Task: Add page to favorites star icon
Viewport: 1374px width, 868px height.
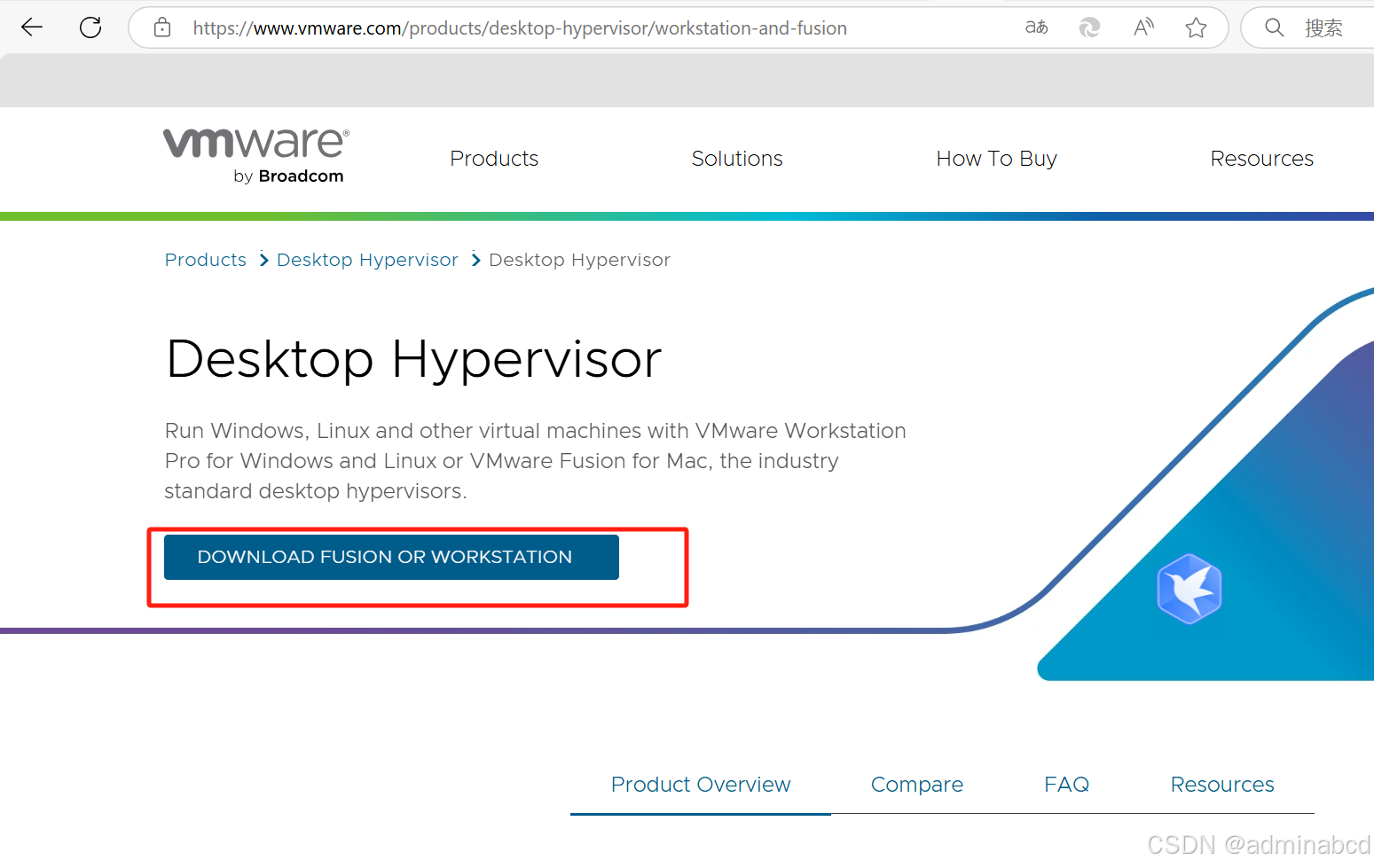Action: (x=1196, y=27)
